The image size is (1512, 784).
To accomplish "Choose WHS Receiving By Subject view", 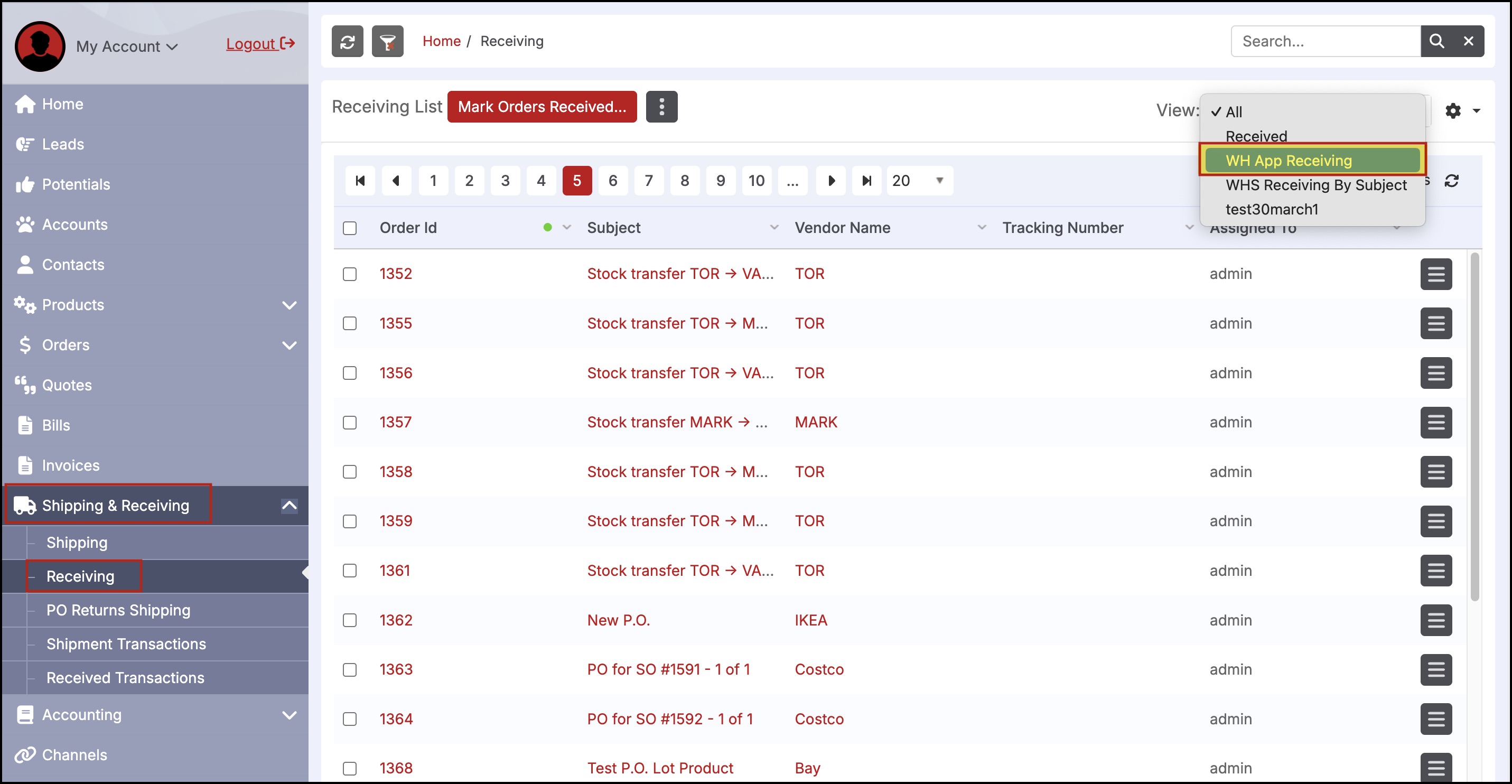I will point(1315,185).
